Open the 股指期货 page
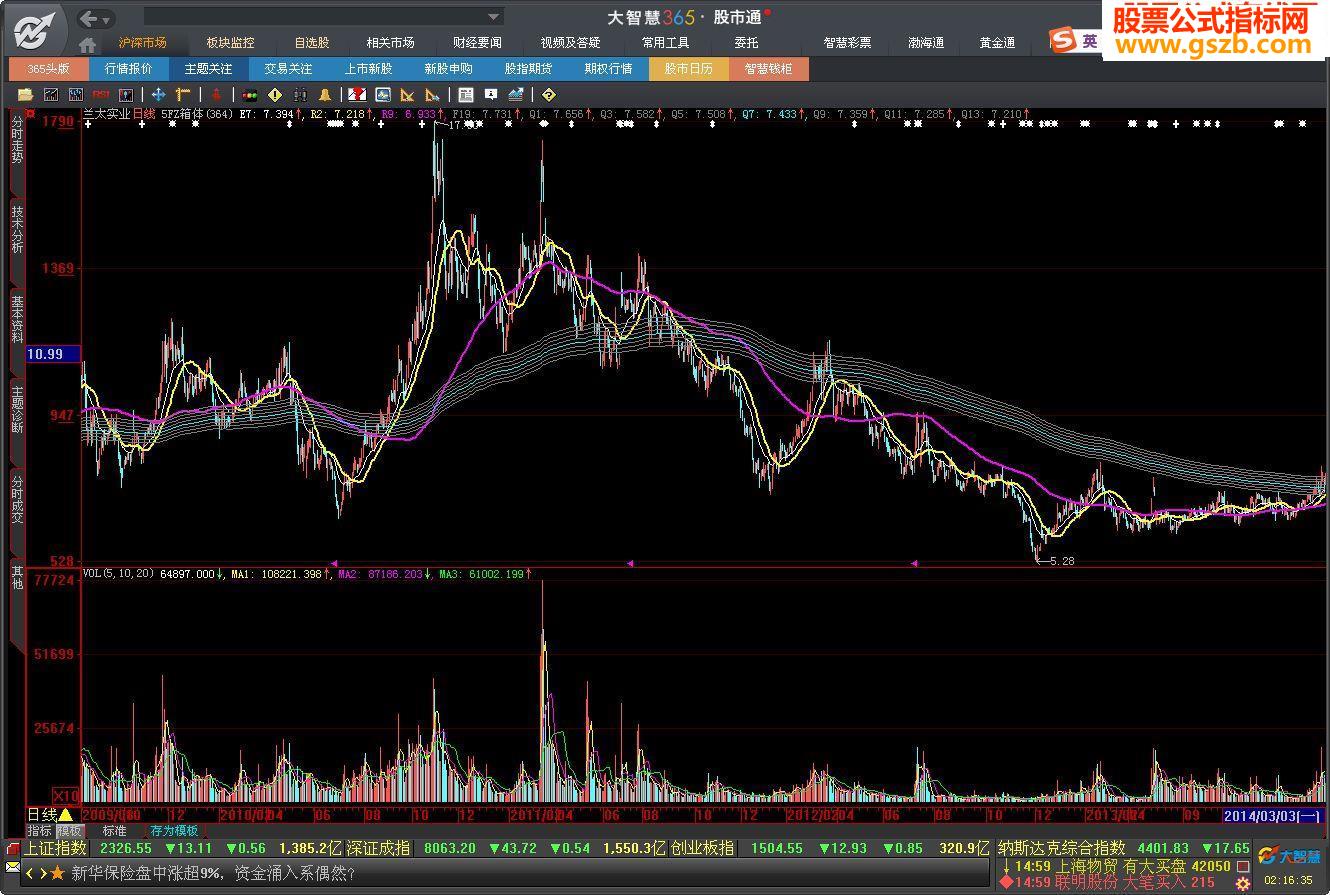Image resolution: width=1330 pixels, height=895 pixels. (x=528, y=69)
